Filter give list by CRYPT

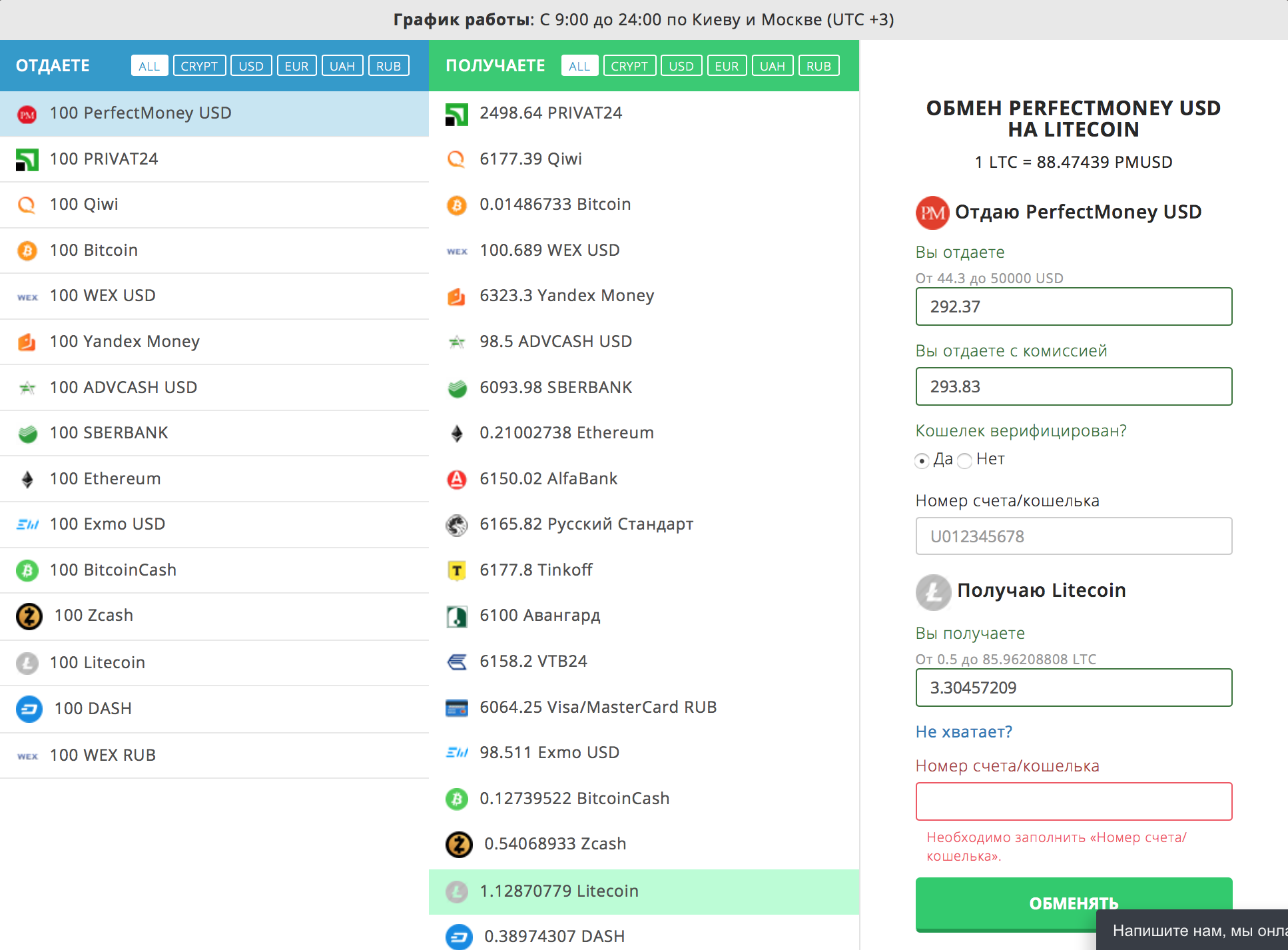pos(199,66)
